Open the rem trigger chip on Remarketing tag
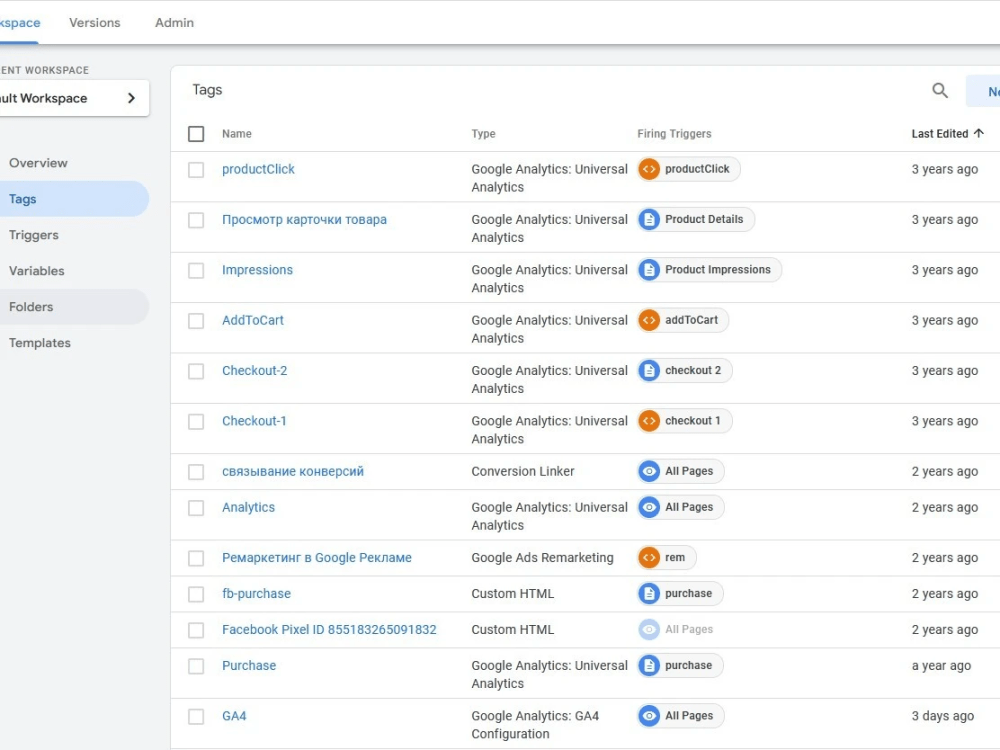The width and height of the screenshot is (1000, 750). (x=665, y=558)
